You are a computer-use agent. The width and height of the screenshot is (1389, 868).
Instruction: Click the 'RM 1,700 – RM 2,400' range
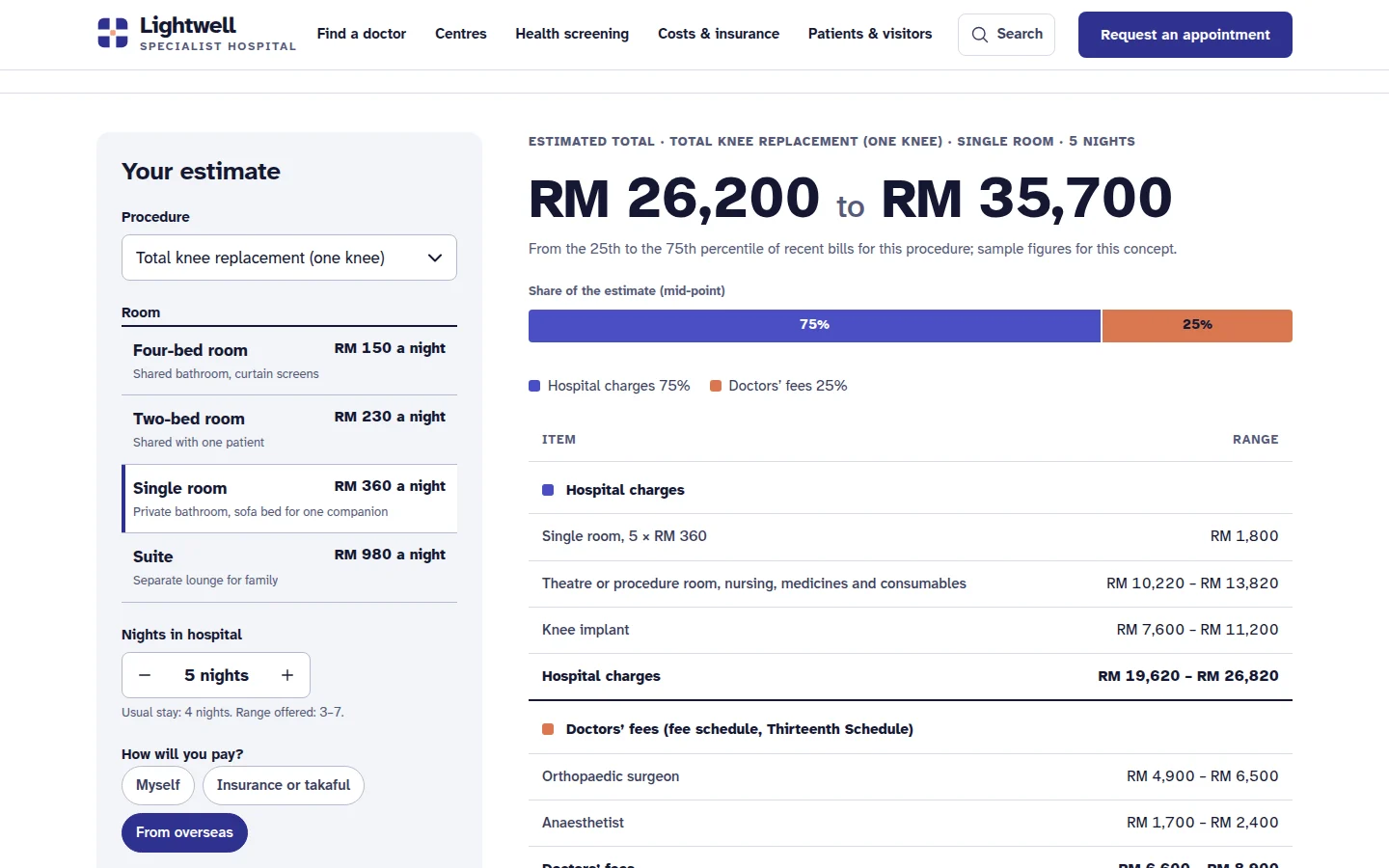pyautogui.click(x=1203, y=823)
